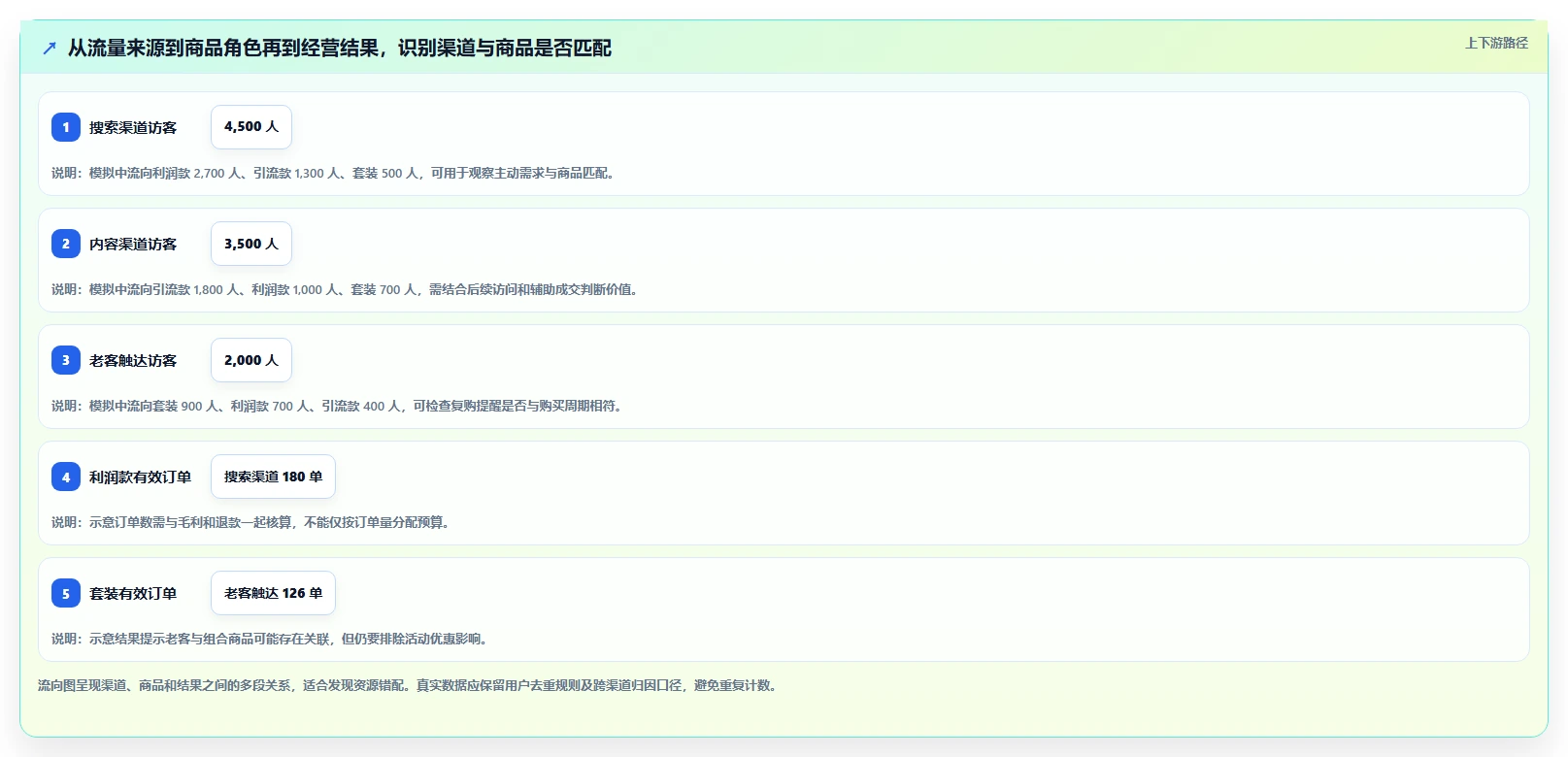Click the description mentioning 套装 900 人
1568x757 pixels.
coord(339,406)
